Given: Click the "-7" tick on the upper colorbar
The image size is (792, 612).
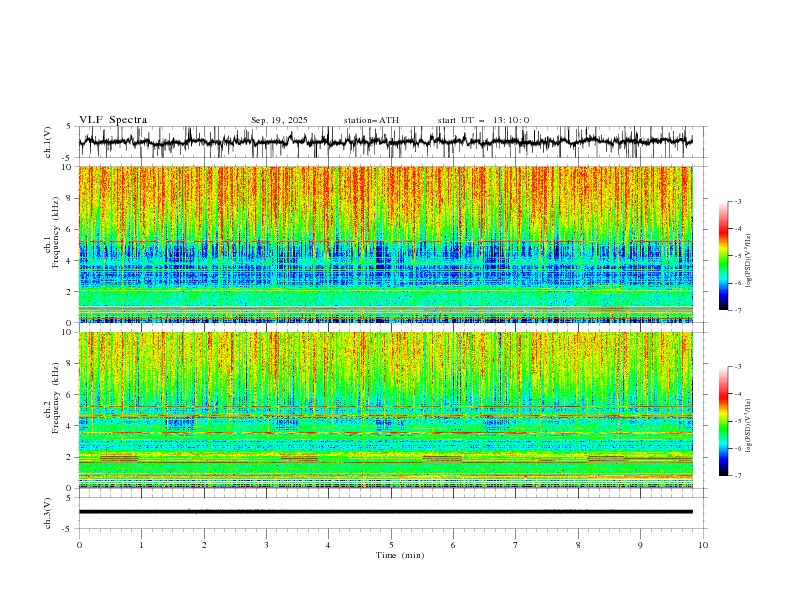Looking at the screenshot, I should (x=737, y=310).
